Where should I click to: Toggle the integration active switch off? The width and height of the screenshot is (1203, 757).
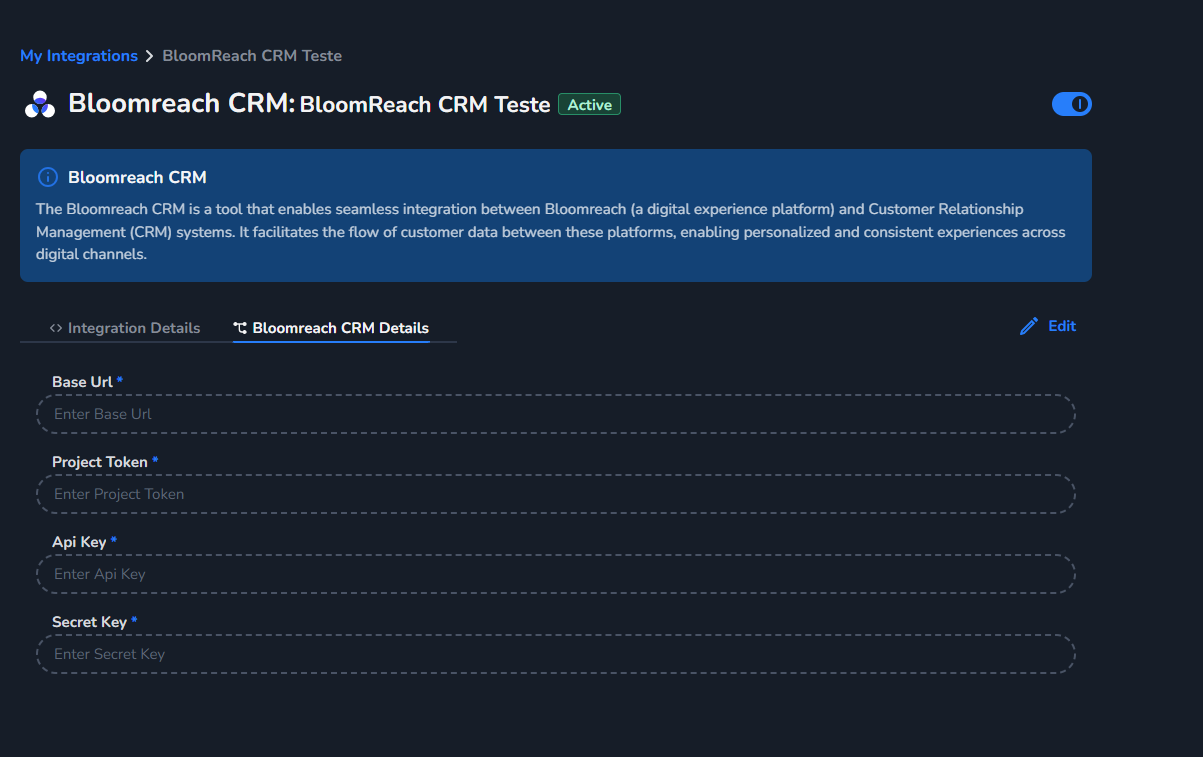point(1072,104)
